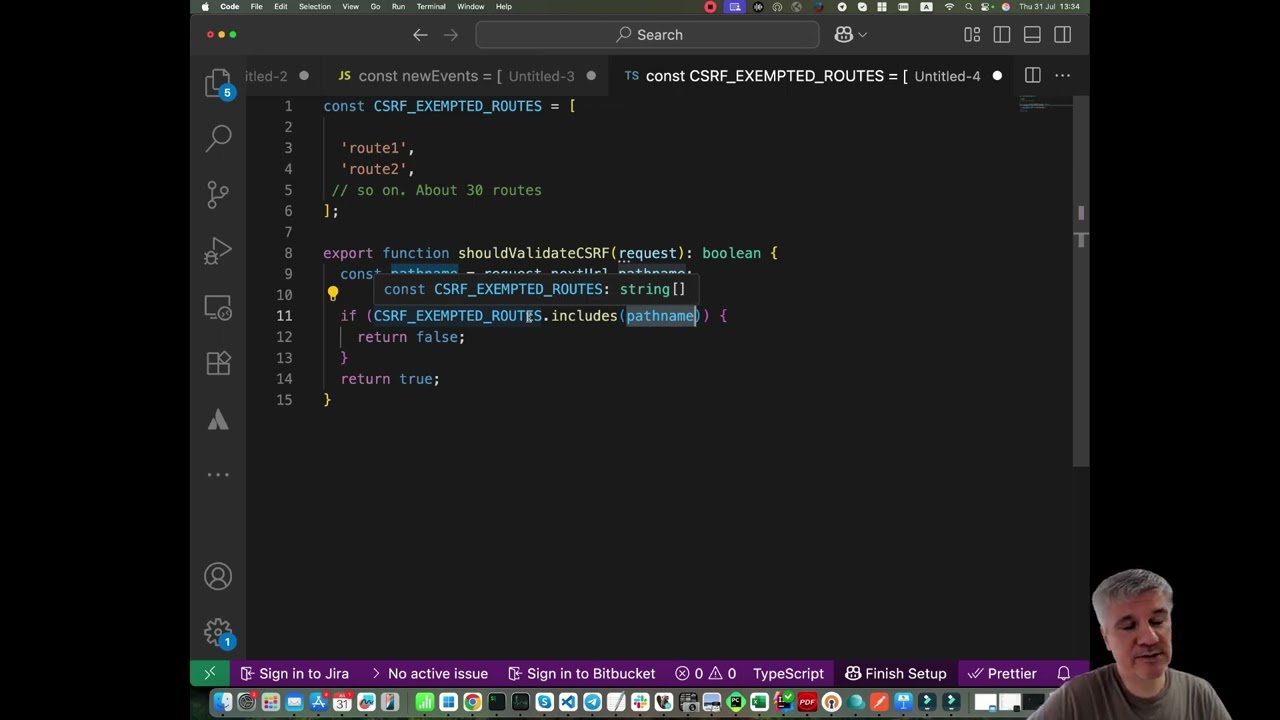Click the red recording icon in menu bar
This screenshot has height=720, width=1280.
(x=711, y=7)
